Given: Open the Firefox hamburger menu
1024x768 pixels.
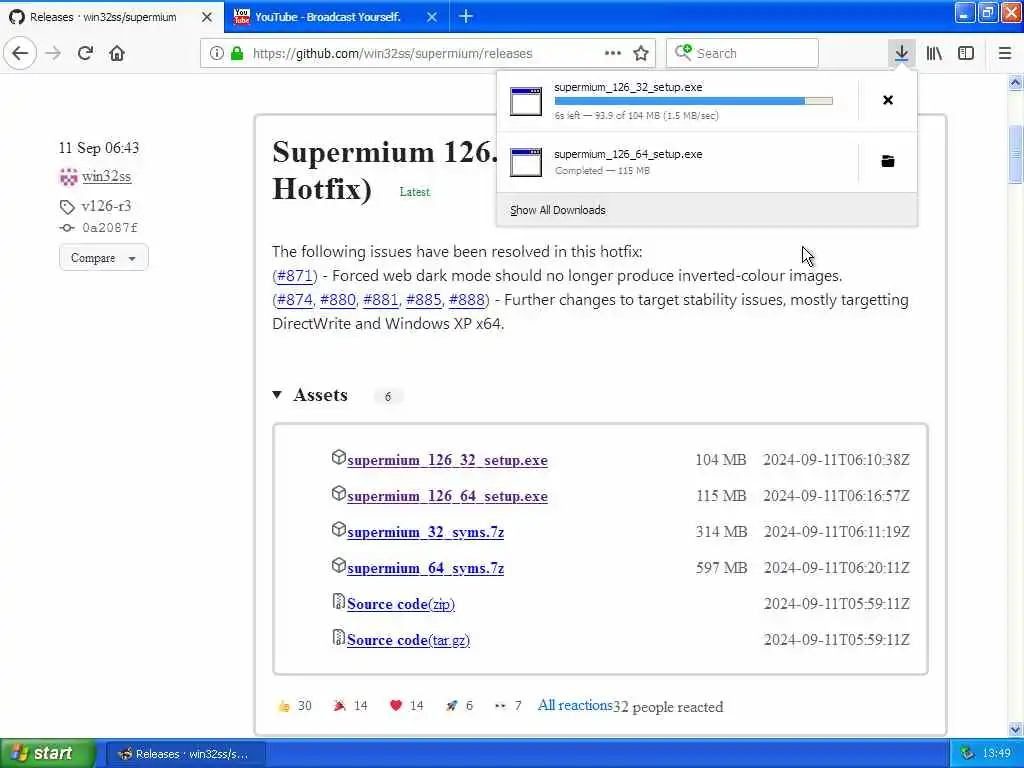Looking at the screenshot, I should click(x=1004, y=53).
